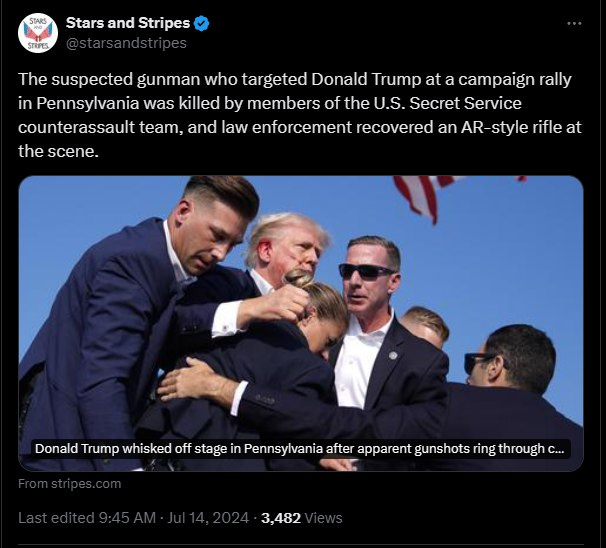This screenshot has height=548, width=606.
Task: Open the article preview photo card
Action: pos(301,323)
